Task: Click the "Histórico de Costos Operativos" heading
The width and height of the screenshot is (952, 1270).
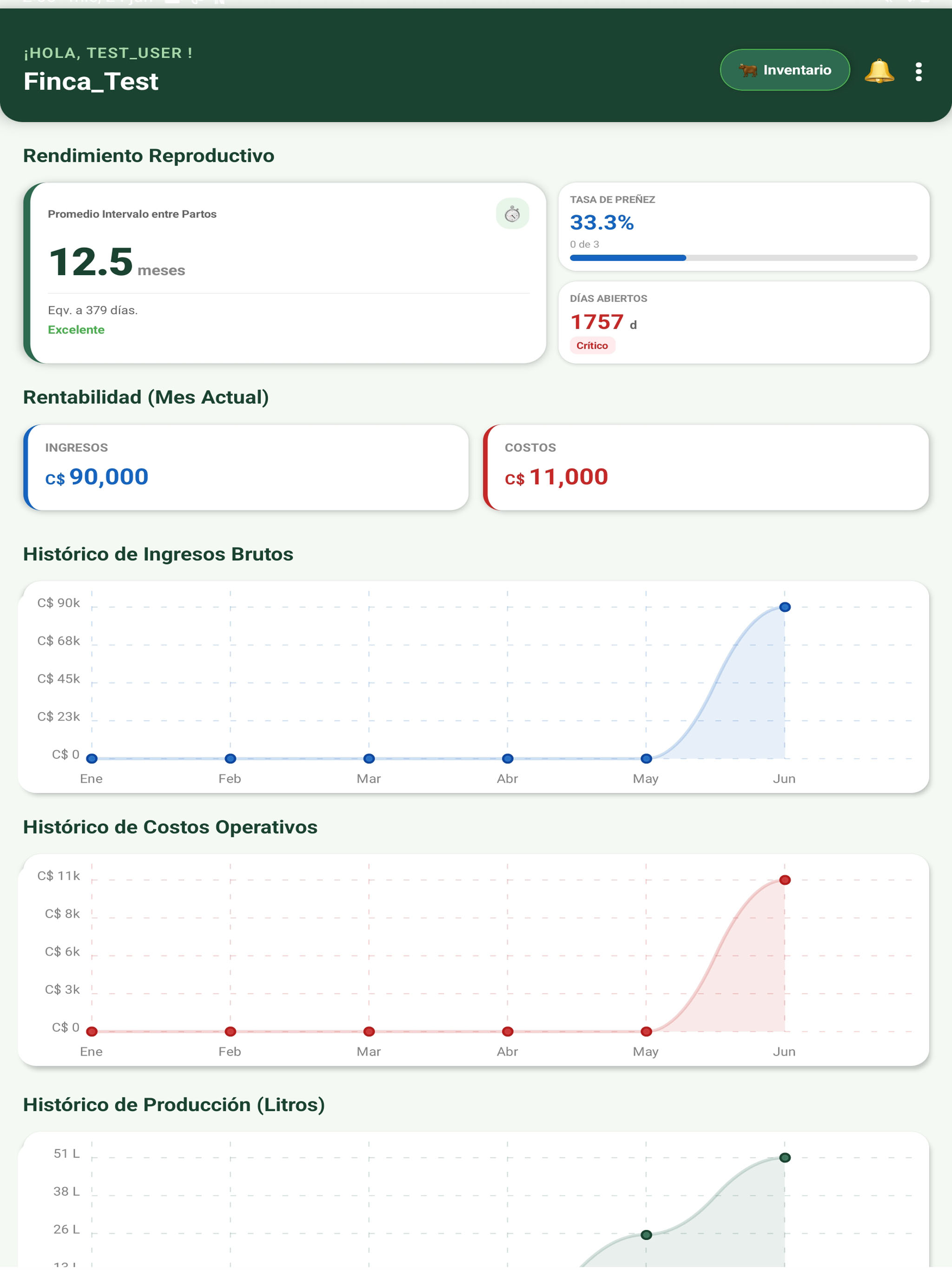Action: click(171, 827)
